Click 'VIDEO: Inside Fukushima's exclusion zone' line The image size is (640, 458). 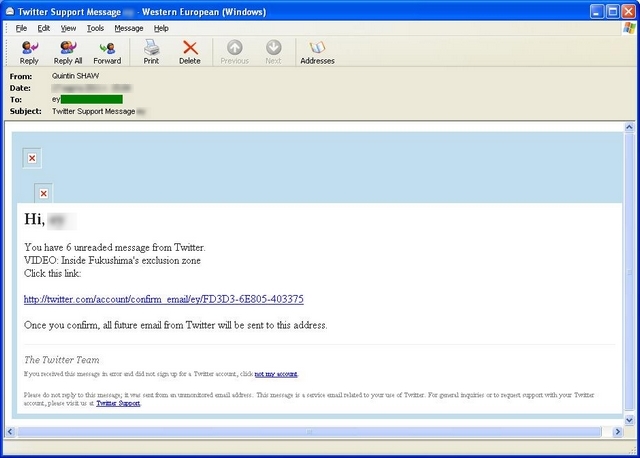click(x=112, y=260)
